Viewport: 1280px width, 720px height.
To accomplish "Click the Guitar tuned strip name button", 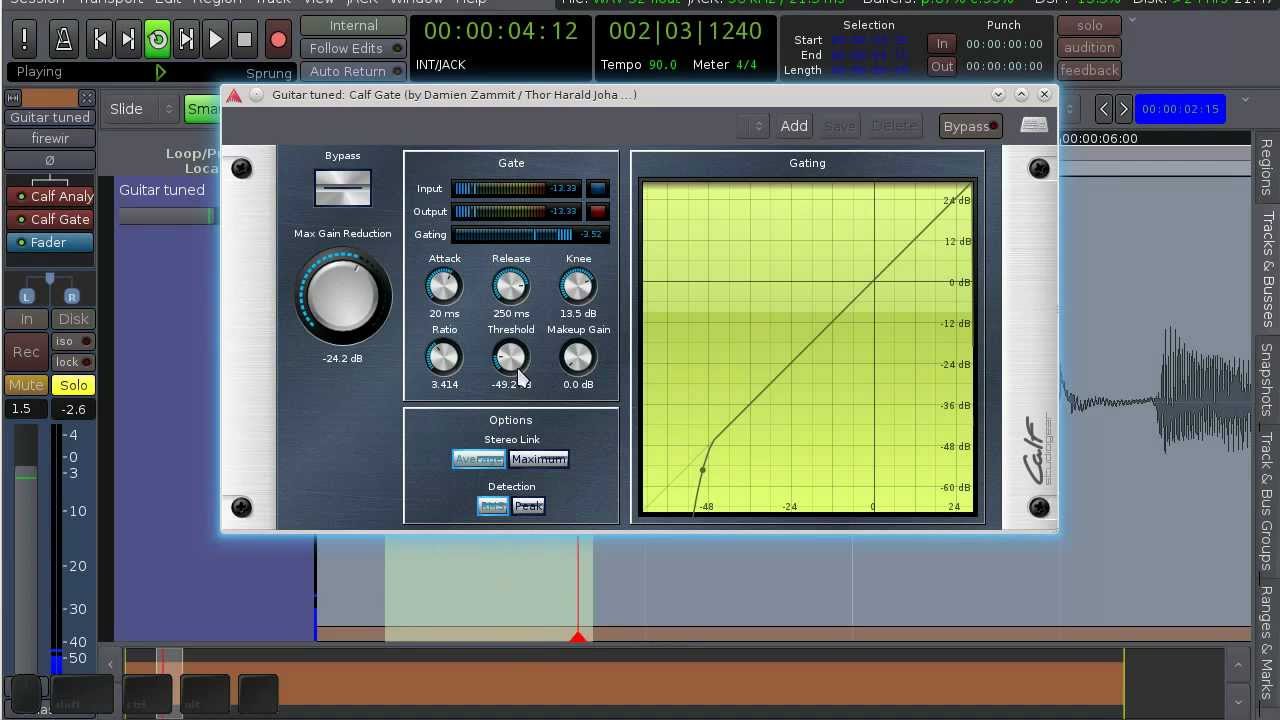I will click(50, 117).
